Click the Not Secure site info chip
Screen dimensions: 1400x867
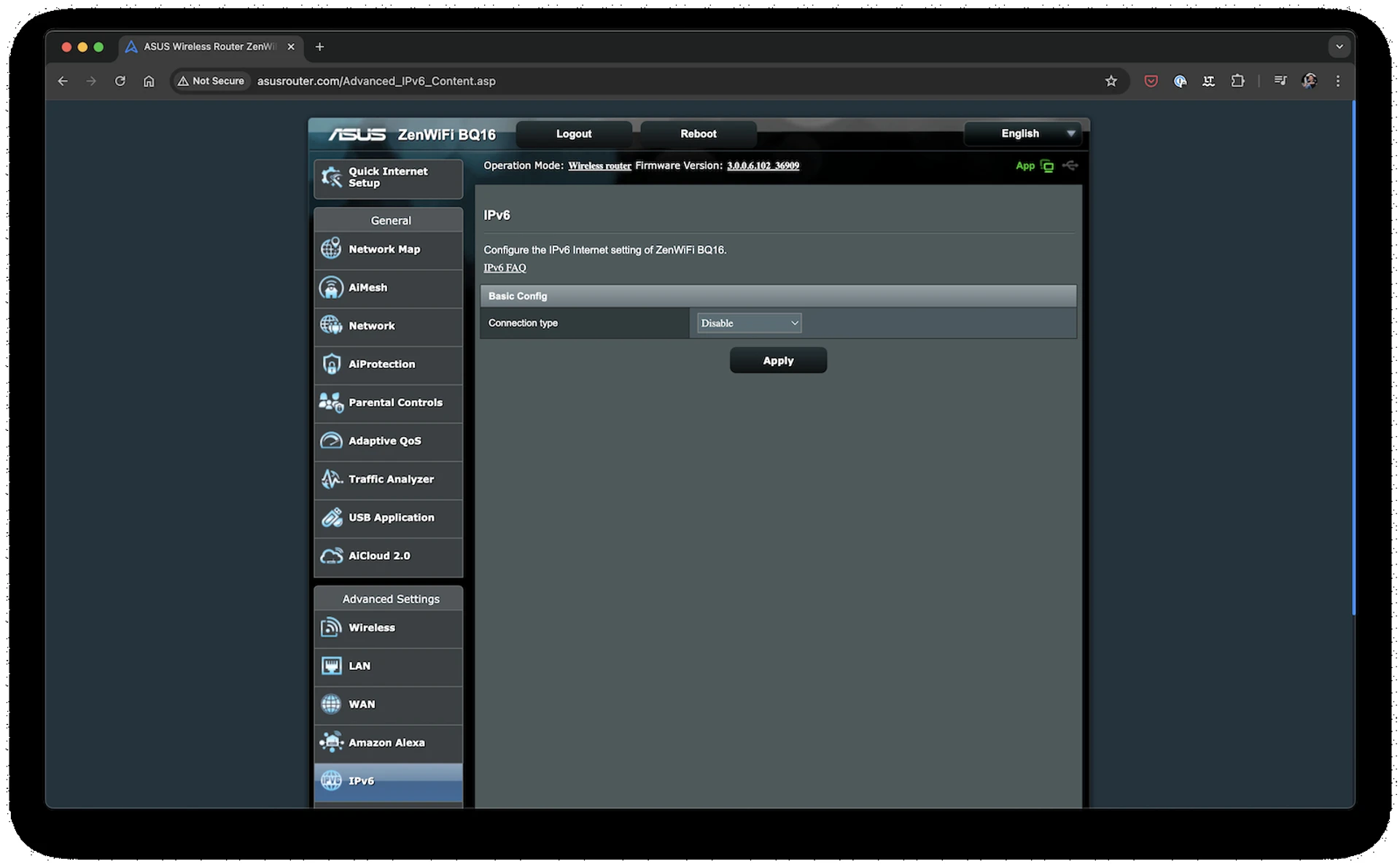pyautogui.click(x=211, y=81)
